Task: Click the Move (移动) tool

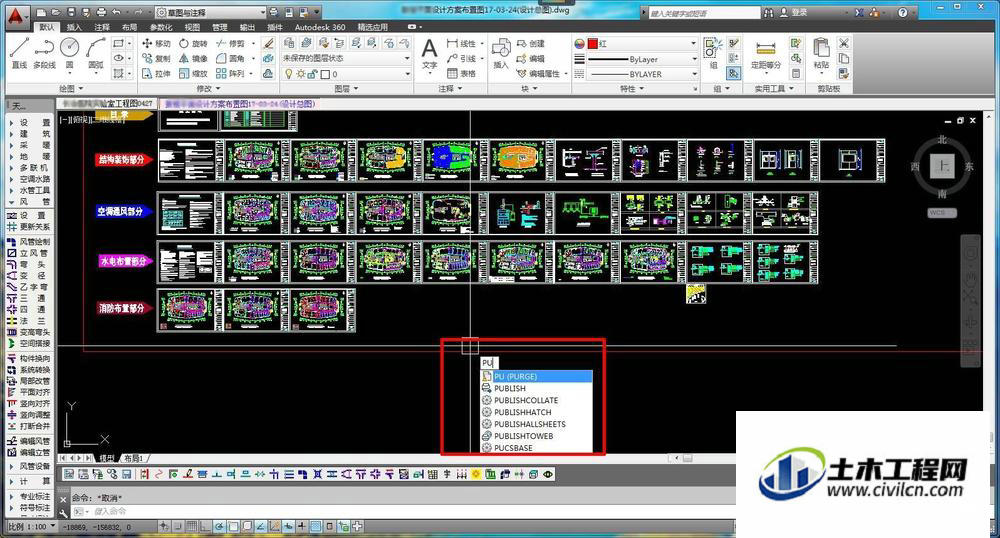Action: [x=156, y=43]
